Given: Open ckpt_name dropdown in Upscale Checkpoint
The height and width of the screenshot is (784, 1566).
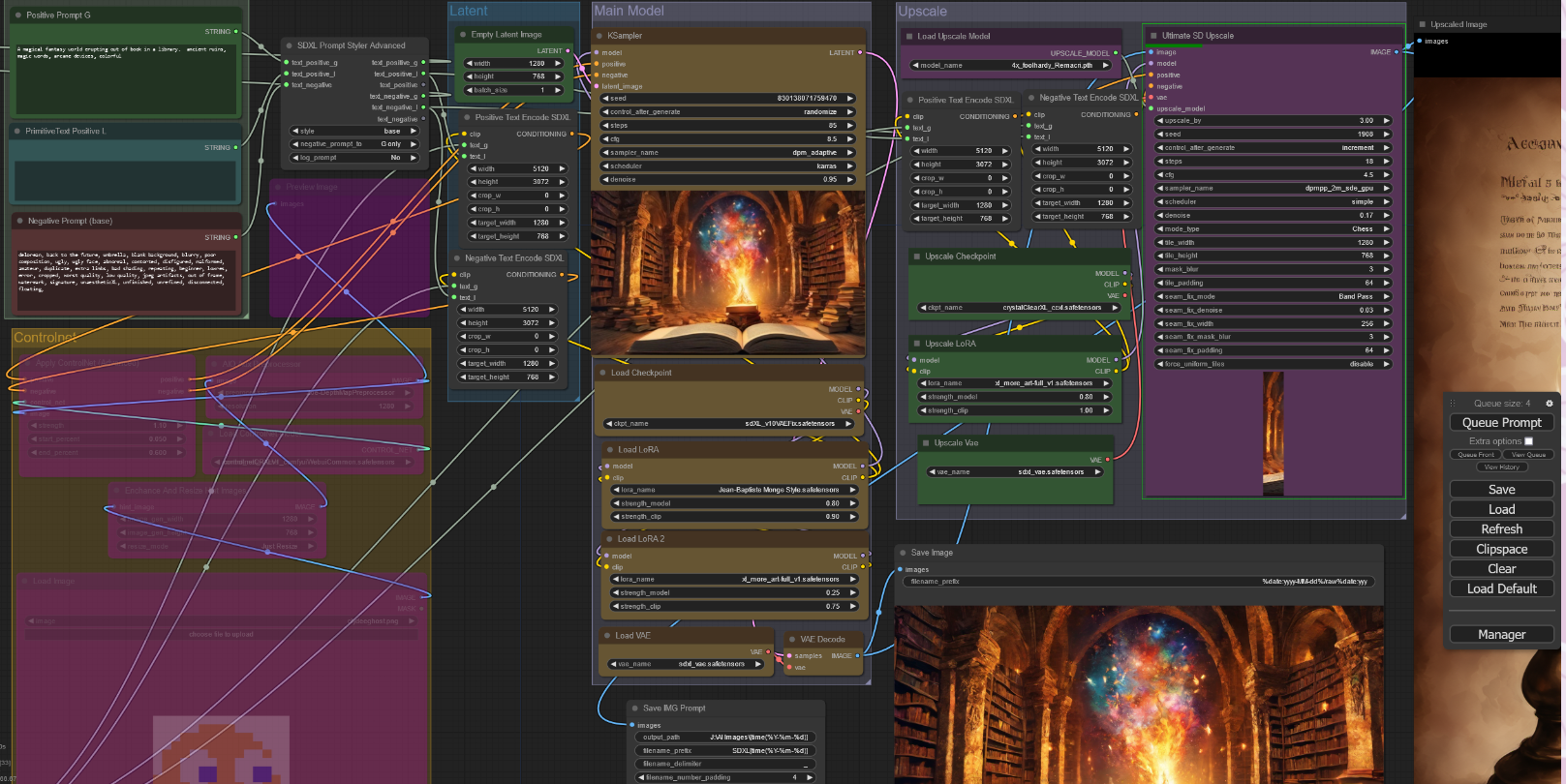Looking at the screenshot, I should (x=1017, y=308).
